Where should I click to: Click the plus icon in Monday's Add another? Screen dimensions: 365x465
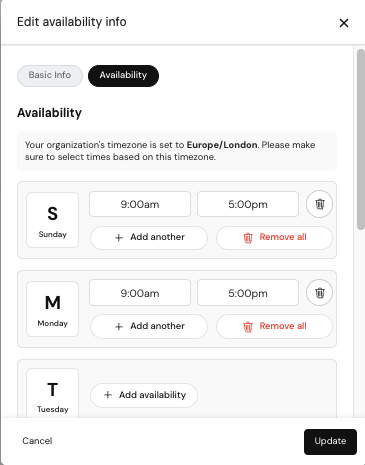coord(119,327)
